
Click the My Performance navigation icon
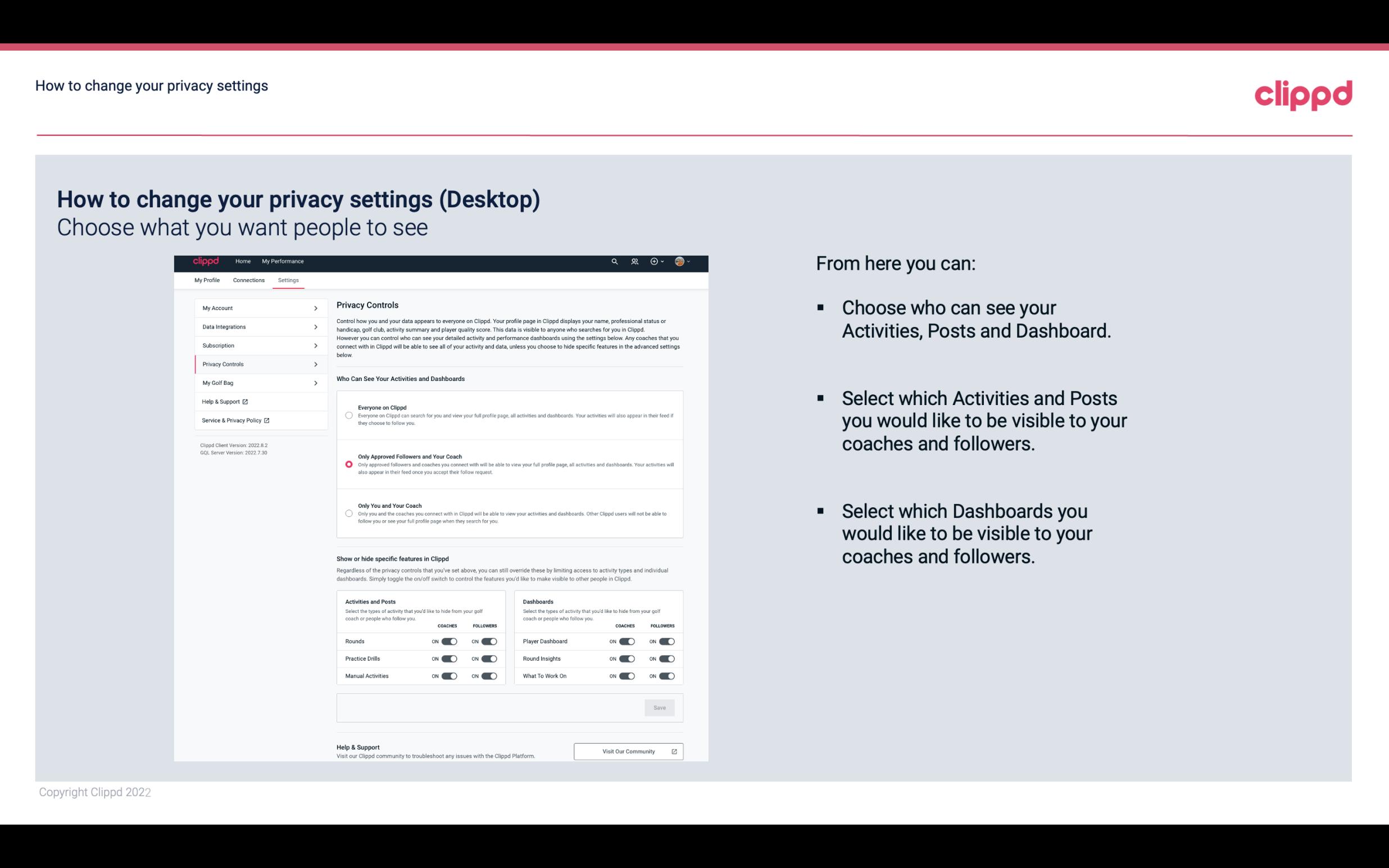tap(283, 261)
